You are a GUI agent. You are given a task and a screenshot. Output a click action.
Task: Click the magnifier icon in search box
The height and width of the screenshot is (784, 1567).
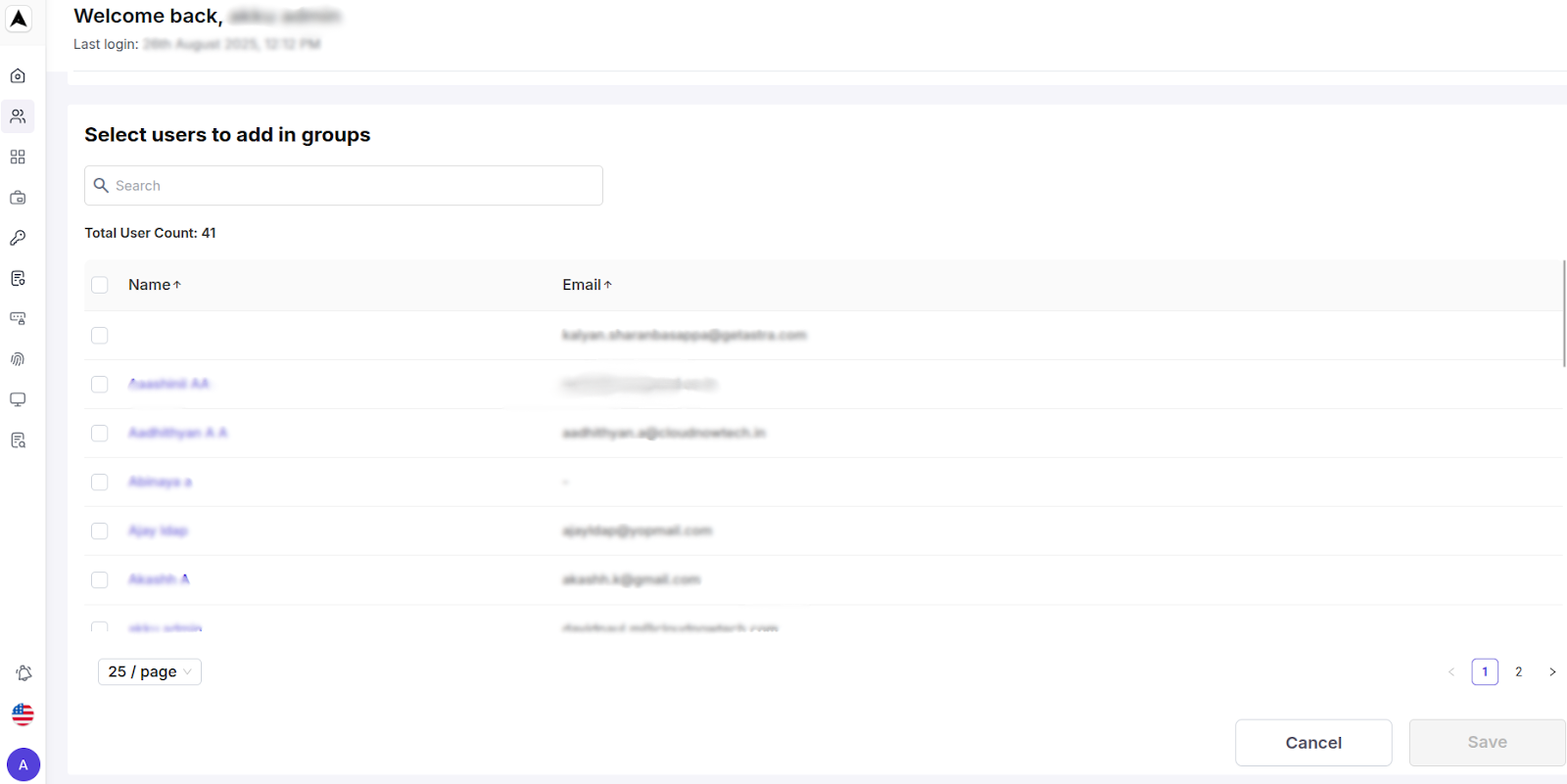[x=101, y=185]
